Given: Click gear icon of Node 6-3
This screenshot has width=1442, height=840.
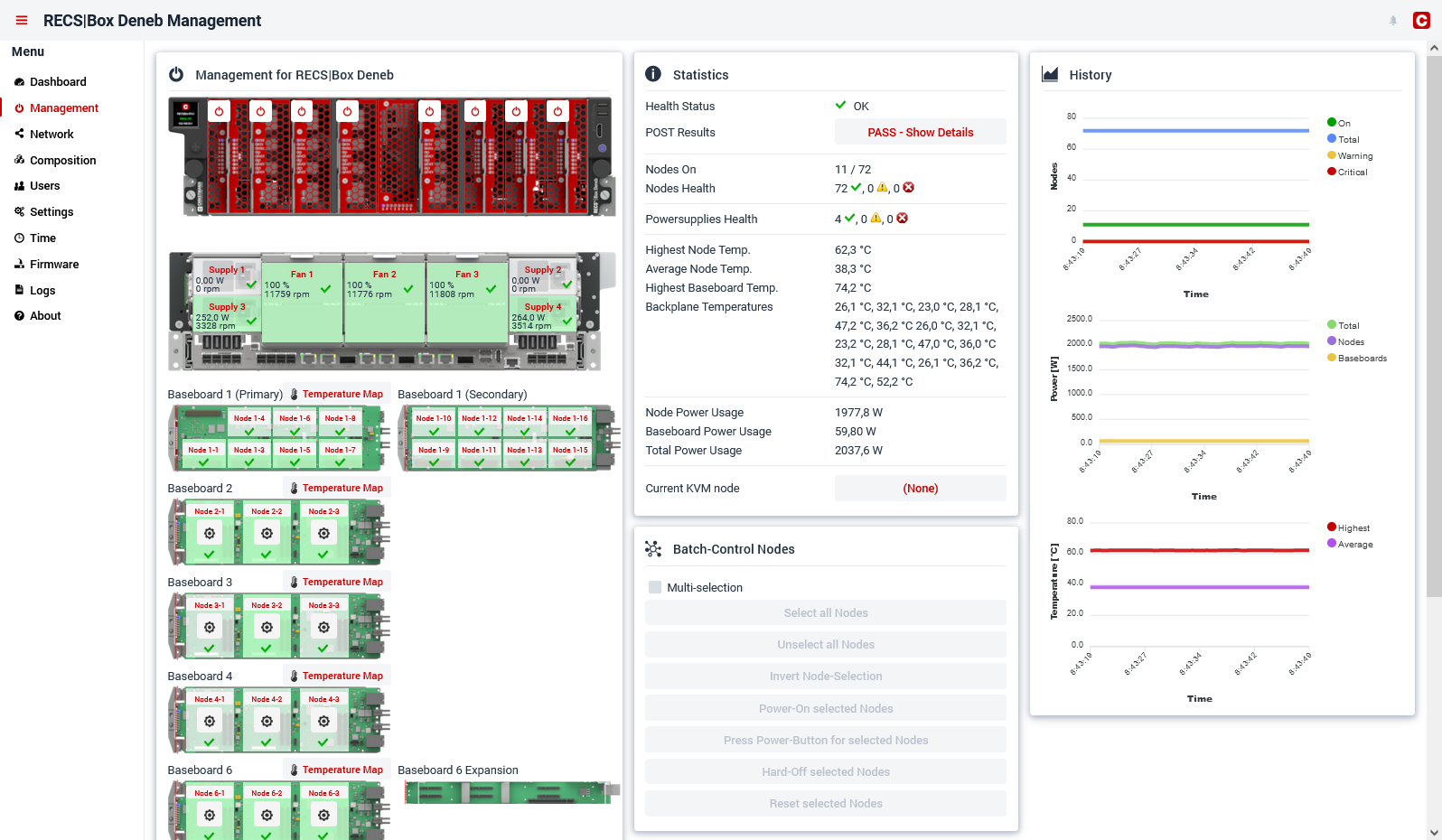Looking at the screenshot, I should coord(323,815).
